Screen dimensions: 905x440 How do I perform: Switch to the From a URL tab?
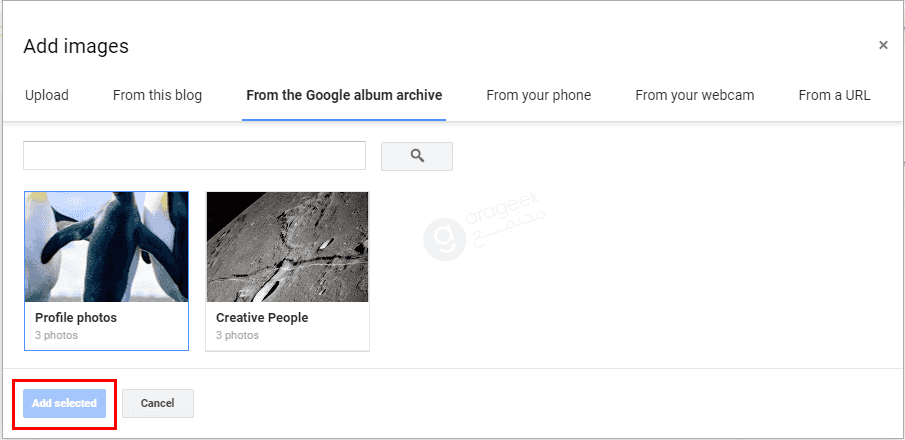pos(834,95)
